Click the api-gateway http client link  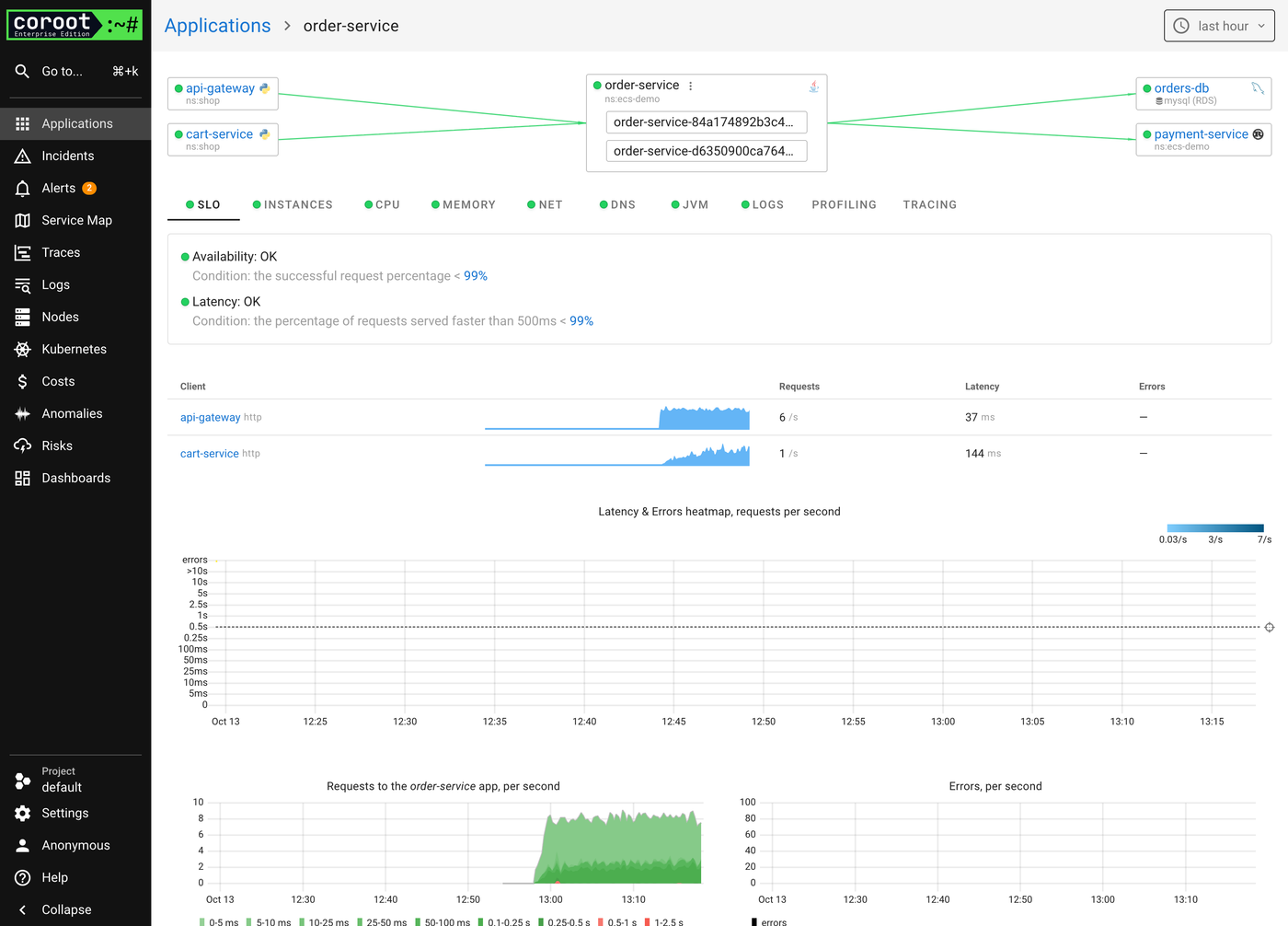tap(210, 418)
